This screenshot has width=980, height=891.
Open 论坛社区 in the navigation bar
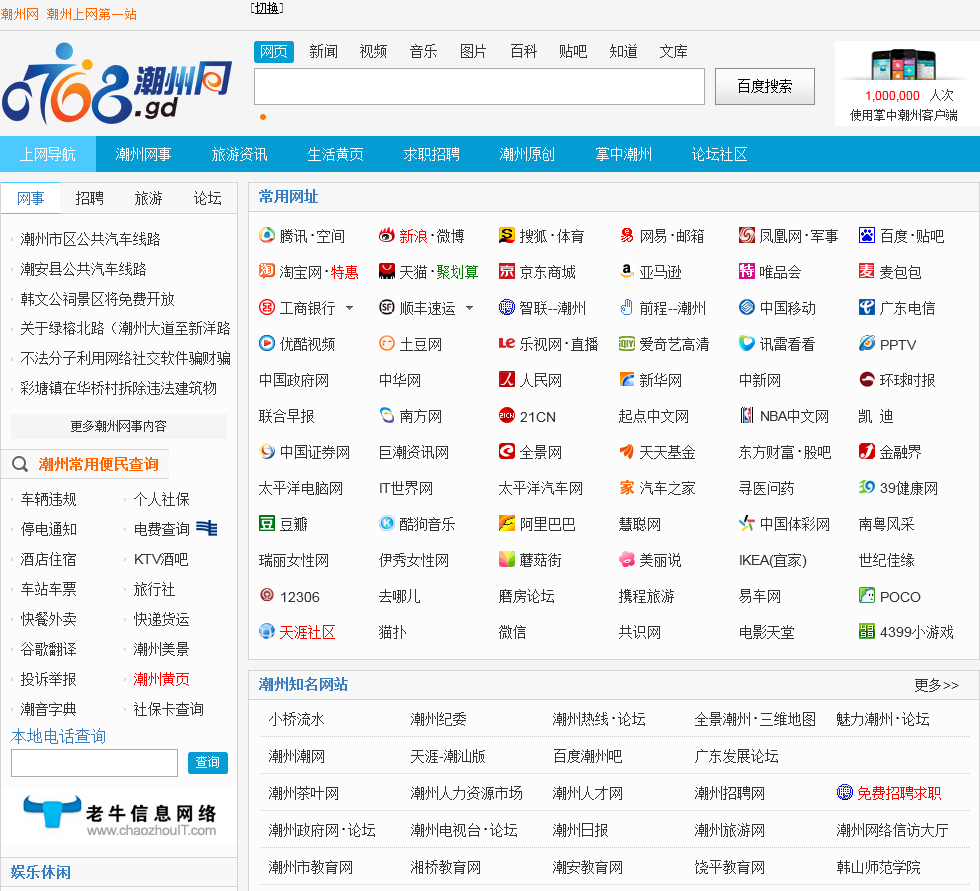[719, 154]
